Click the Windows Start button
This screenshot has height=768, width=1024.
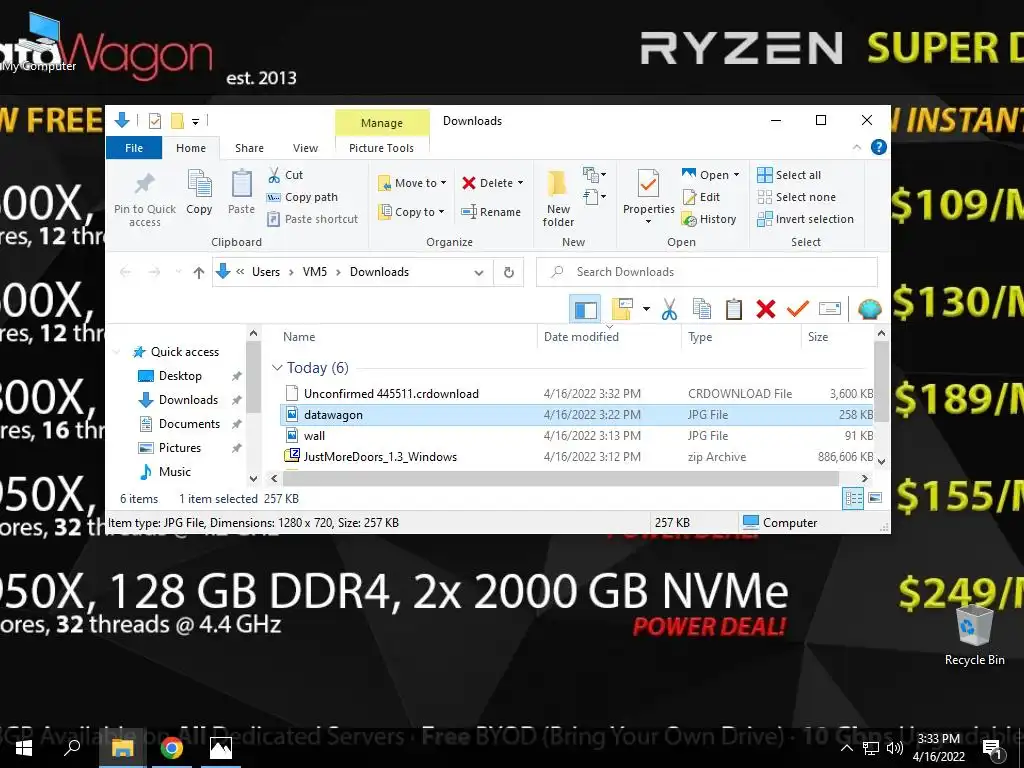24,748
